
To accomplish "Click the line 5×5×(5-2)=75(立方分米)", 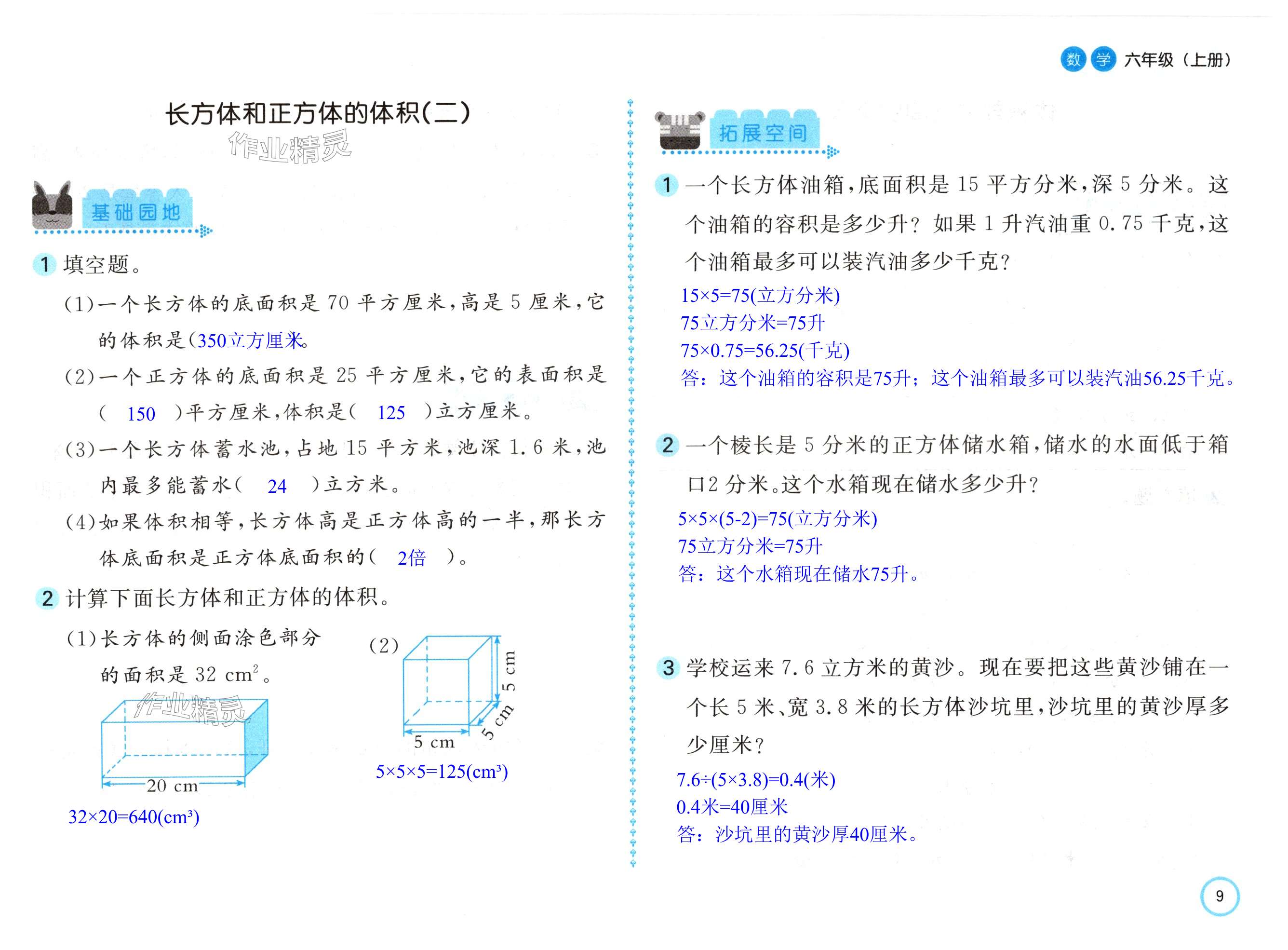I will point(778,519).
